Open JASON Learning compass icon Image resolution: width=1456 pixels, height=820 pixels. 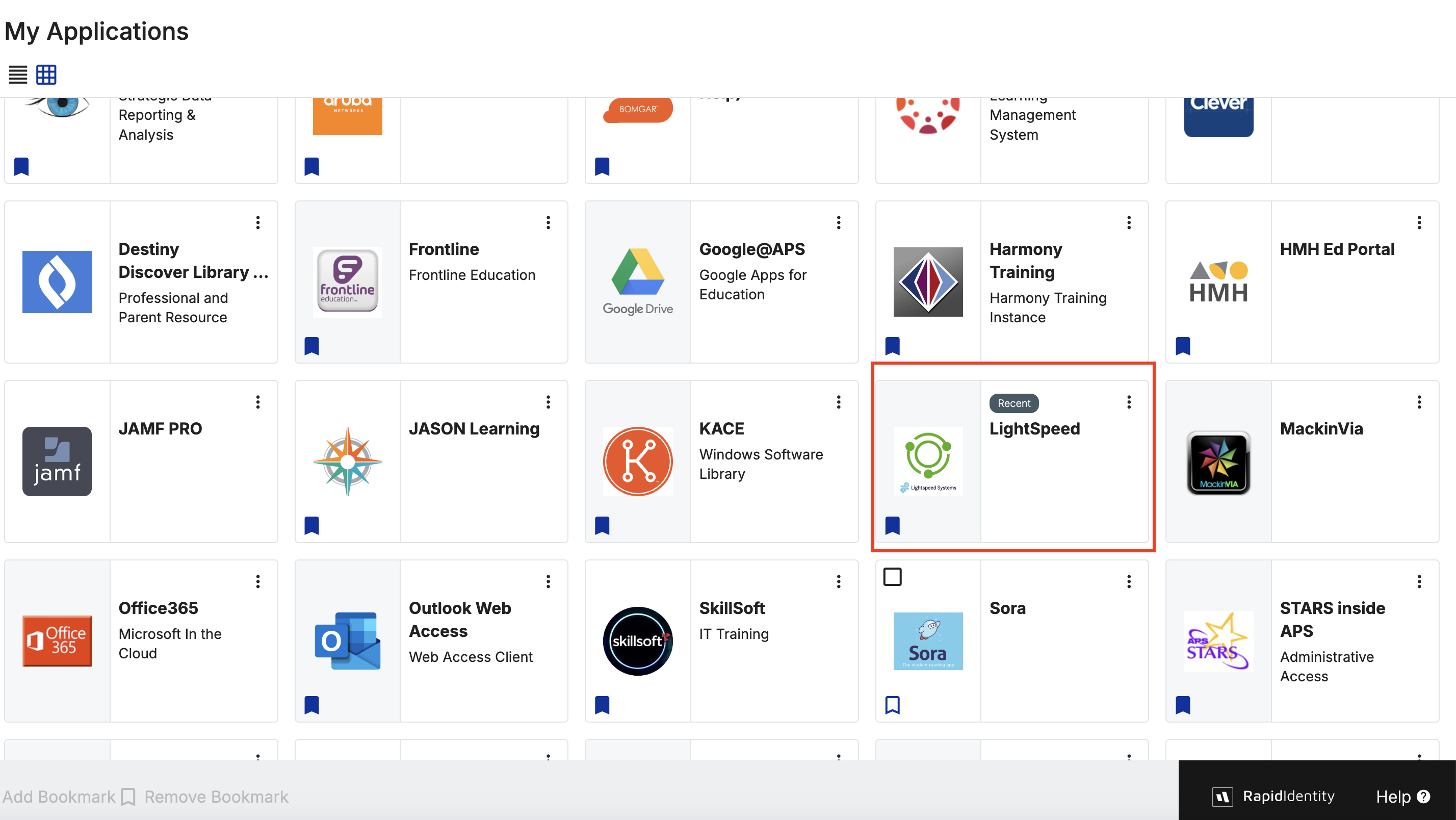click(x=348, y=461)
